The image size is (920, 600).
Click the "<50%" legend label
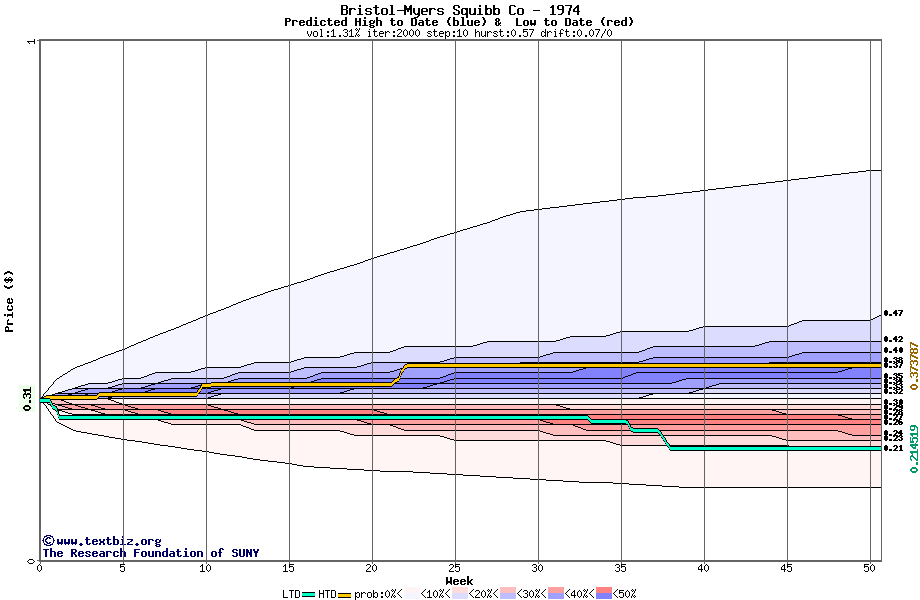tap(624, 594)
